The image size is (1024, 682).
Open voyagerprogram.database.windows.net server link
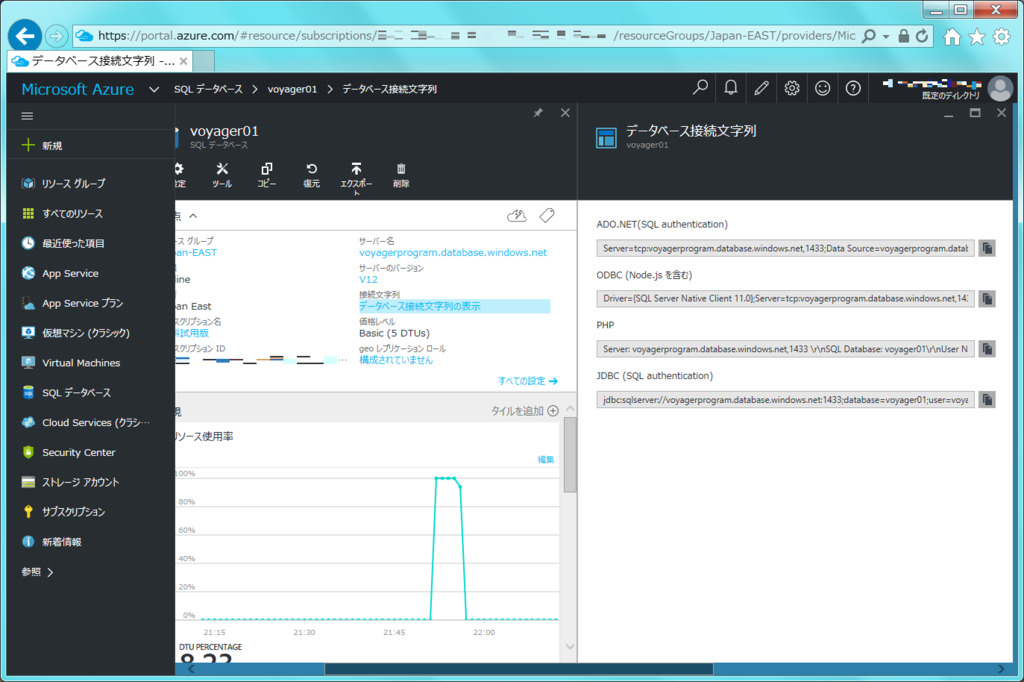453,252
